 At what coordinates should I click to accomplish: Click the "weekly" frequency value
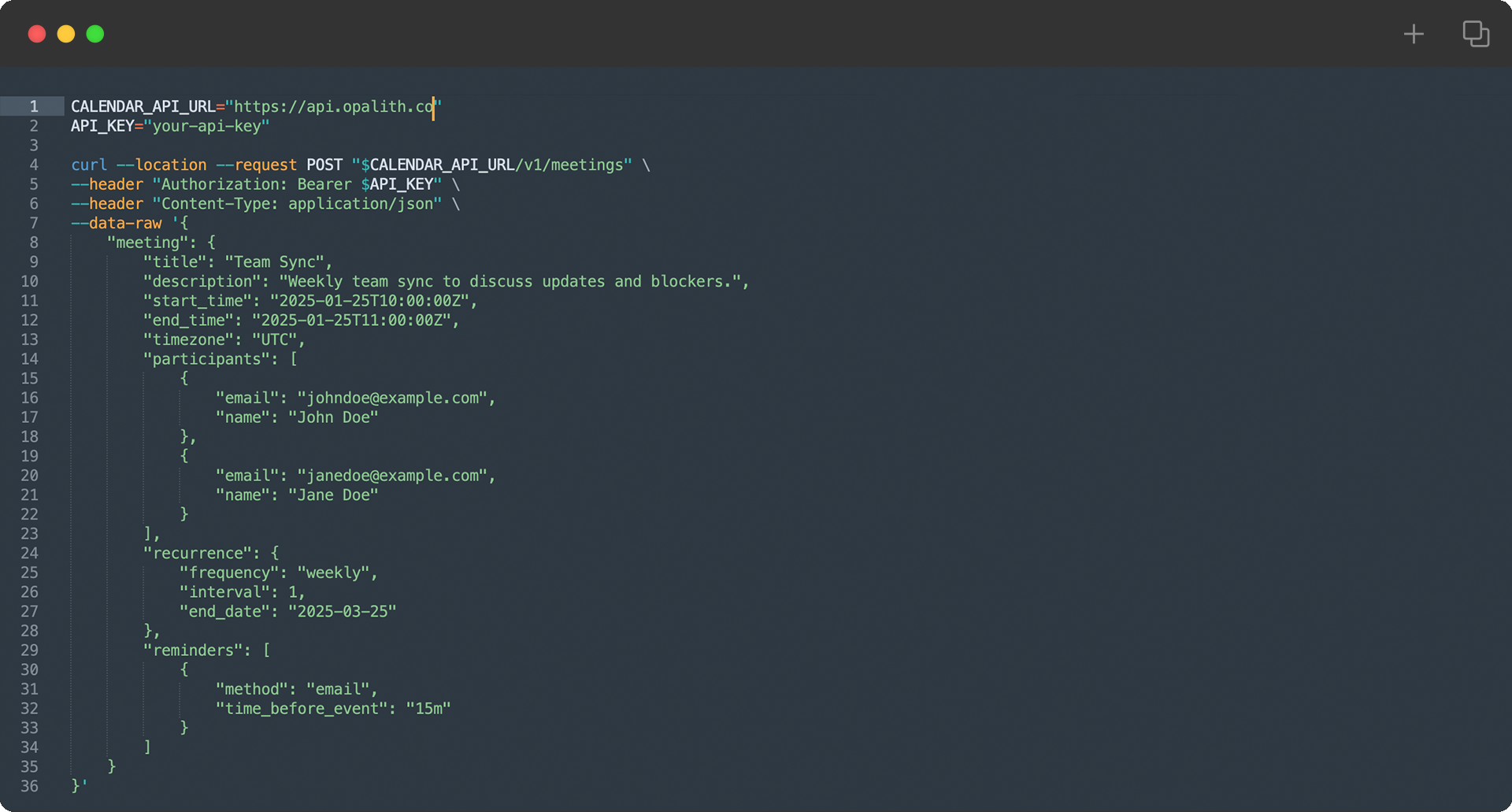coord(333,573)
